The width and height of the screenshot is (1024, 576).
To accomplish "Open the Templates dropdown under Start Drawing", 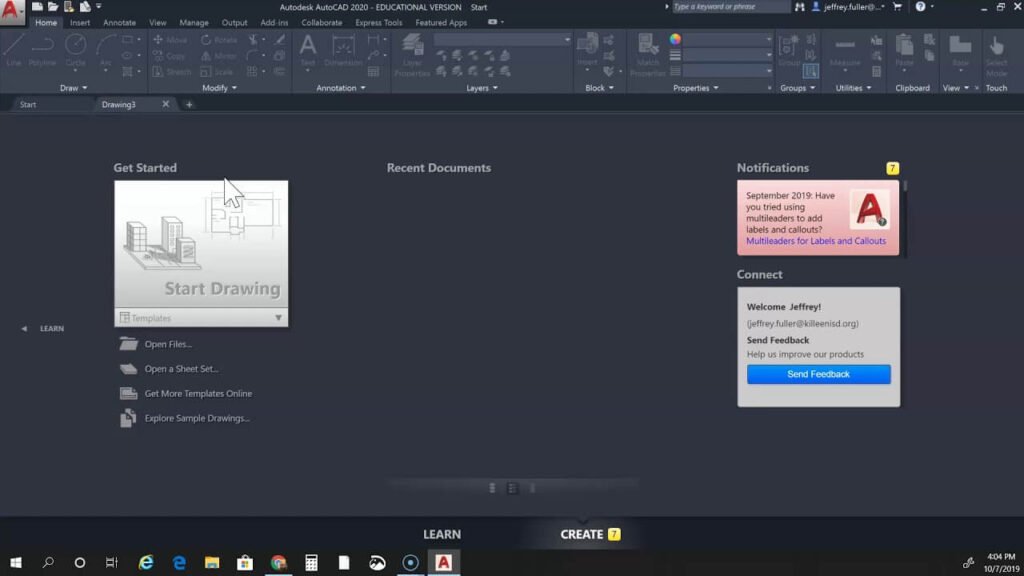I will (201, 317).
